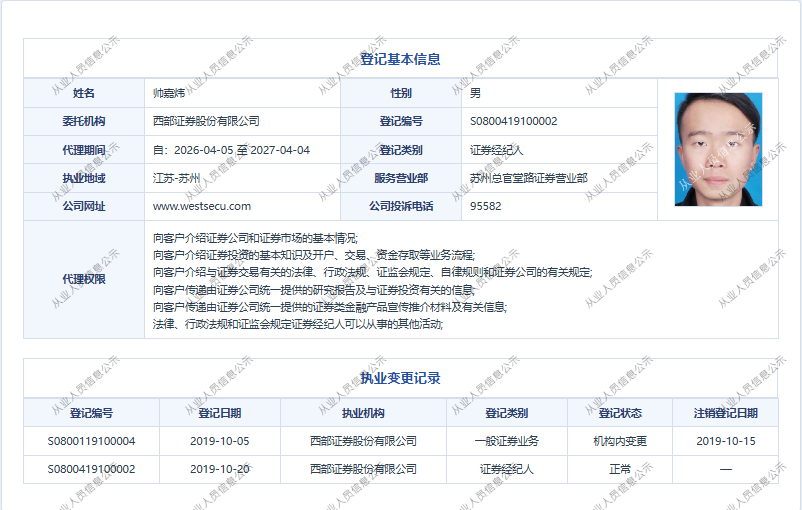The width and height of the screenshot is (802, 510).
Task: Click the 服务营业部 value cell
Action: tap(528, 178)
